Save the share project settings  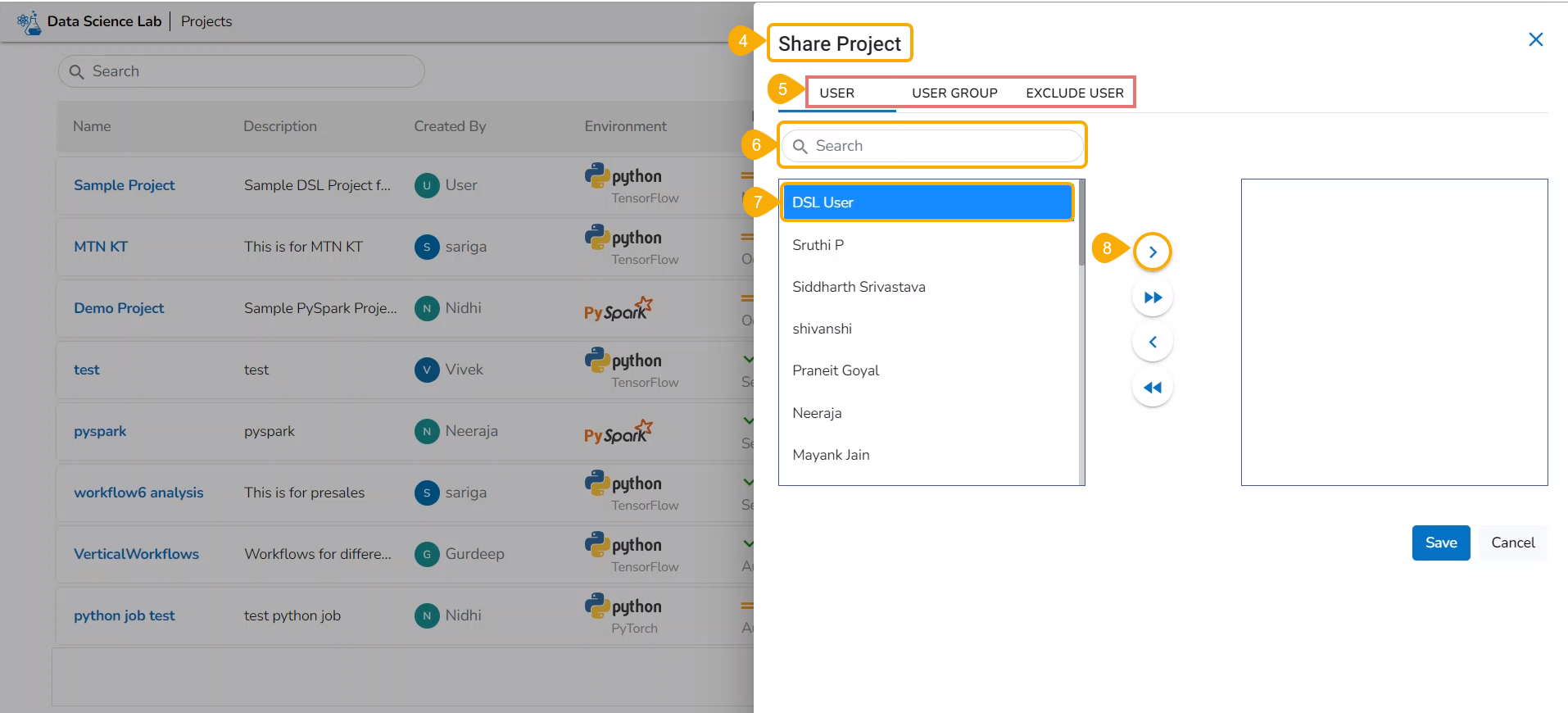pyautogui.click(x=1440, y=543)
